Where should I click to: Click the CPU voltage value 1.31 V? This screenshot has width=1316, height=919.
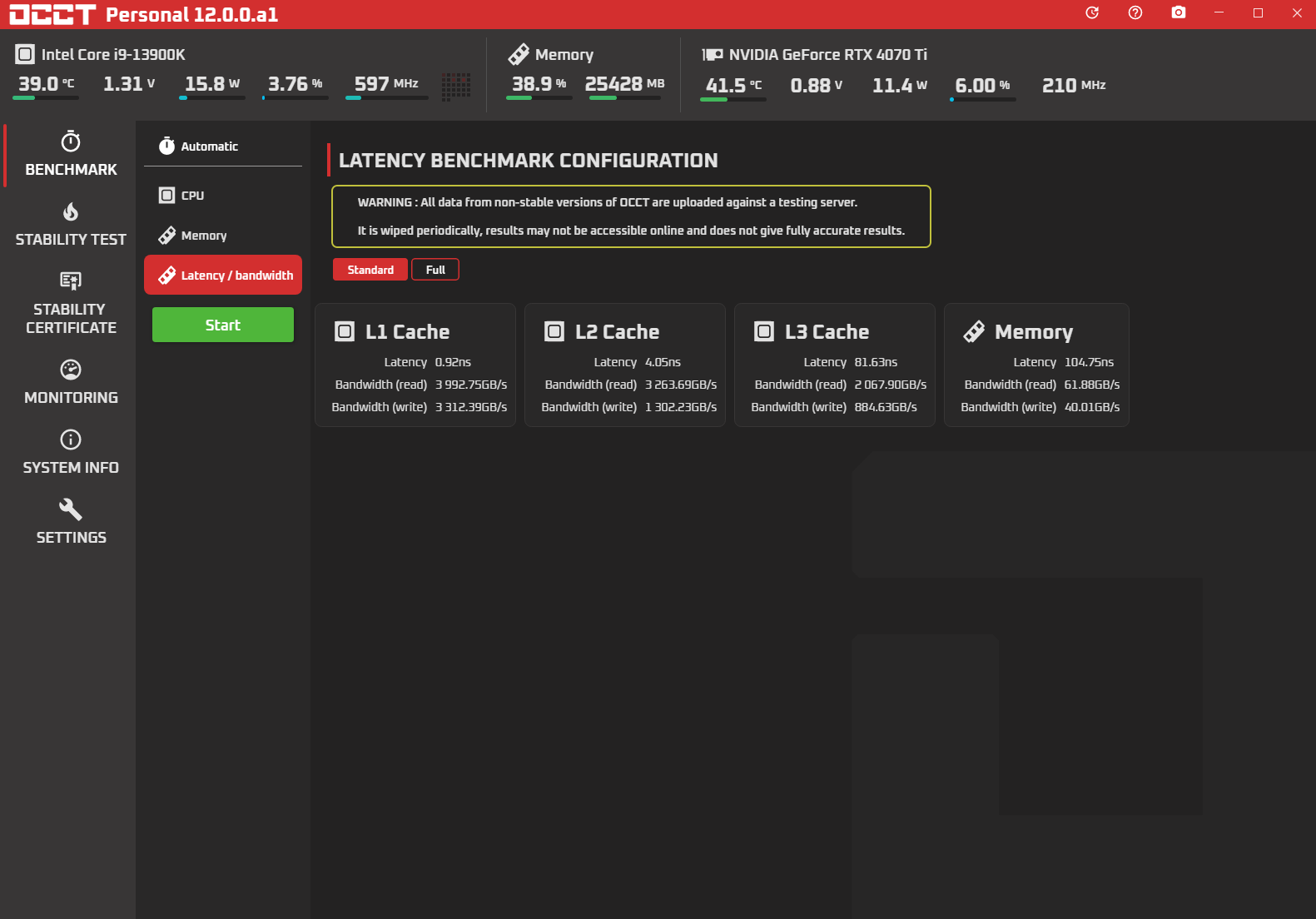tap(129, 84)
